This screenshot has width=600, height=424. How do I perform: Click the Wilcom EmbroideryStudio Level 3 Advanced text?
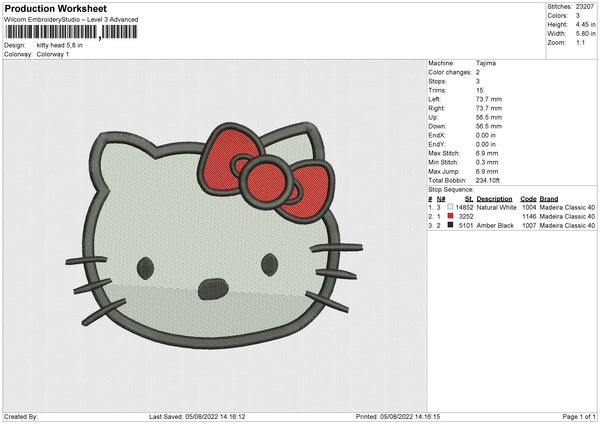[71, 20]
